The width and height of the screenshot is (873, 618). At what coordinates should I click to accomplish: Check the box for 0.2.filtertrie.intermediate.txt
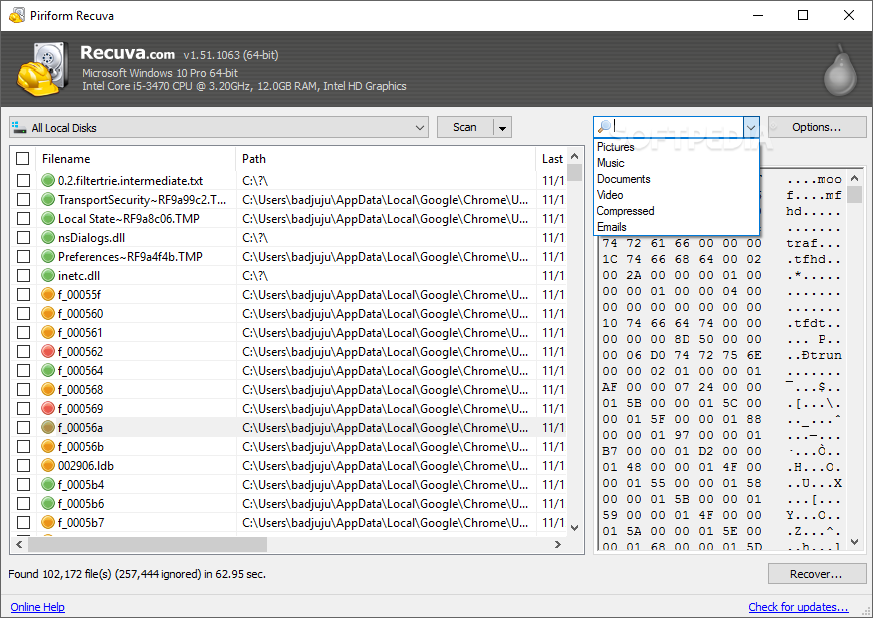pyautogui.click(x=23, y=180)
